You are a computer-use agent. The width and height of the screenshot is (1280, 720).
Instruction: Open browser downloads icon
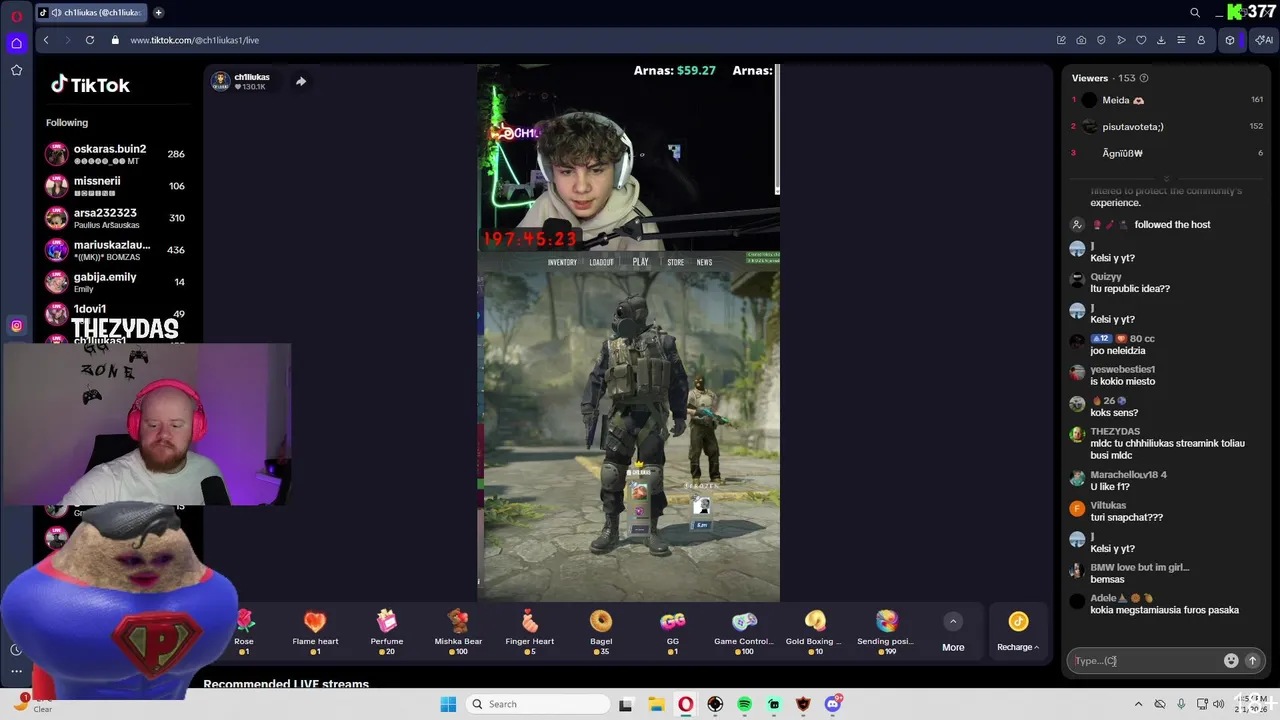[1161, 40]
